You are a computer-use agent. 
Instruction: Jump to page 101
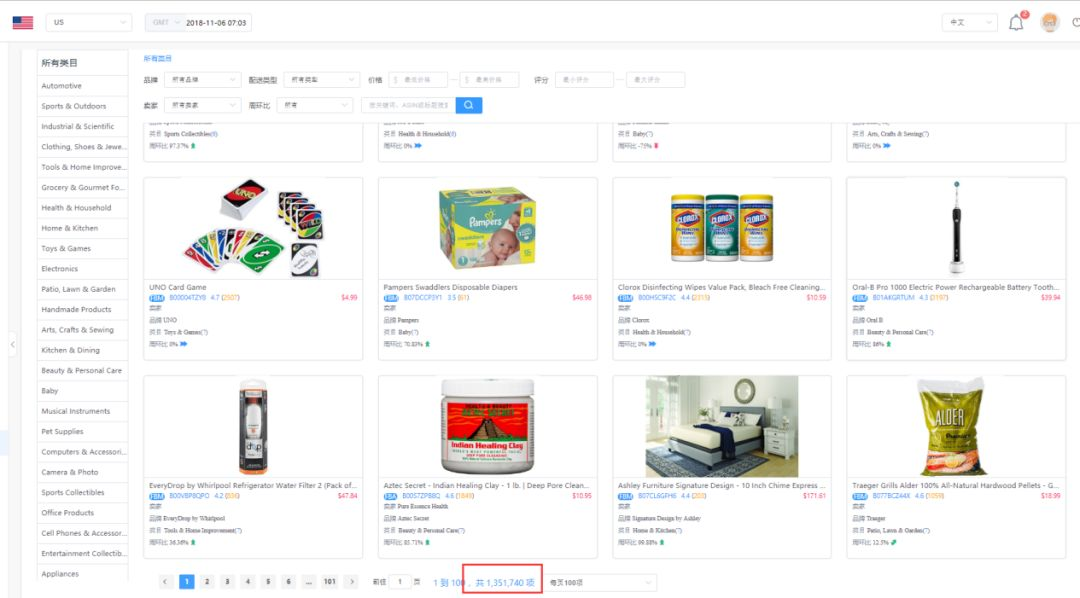[330, 581]
